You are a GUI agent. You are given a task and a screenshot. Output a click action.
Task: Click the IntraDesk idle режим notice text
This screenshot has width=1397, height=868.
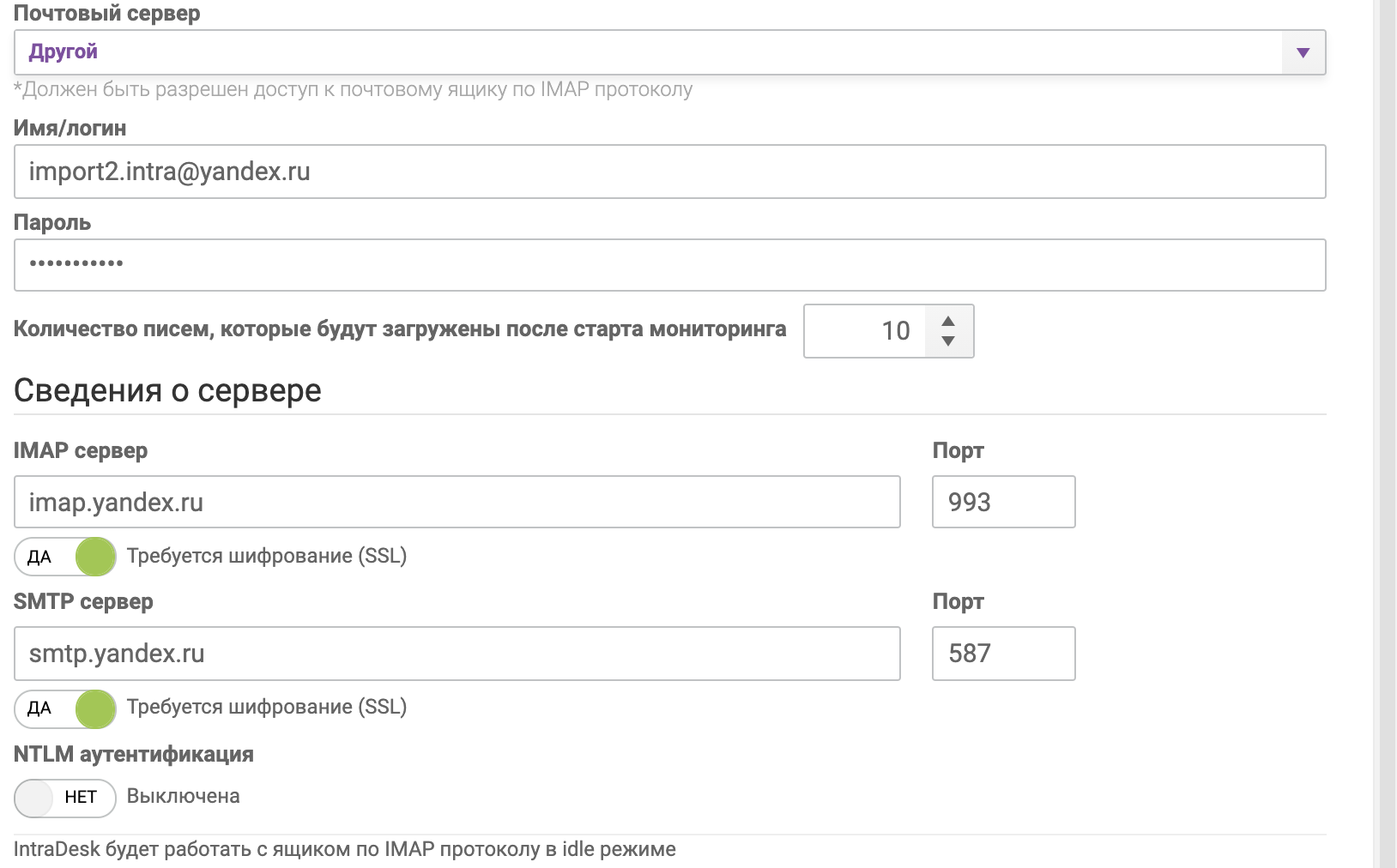coord(344,849)
